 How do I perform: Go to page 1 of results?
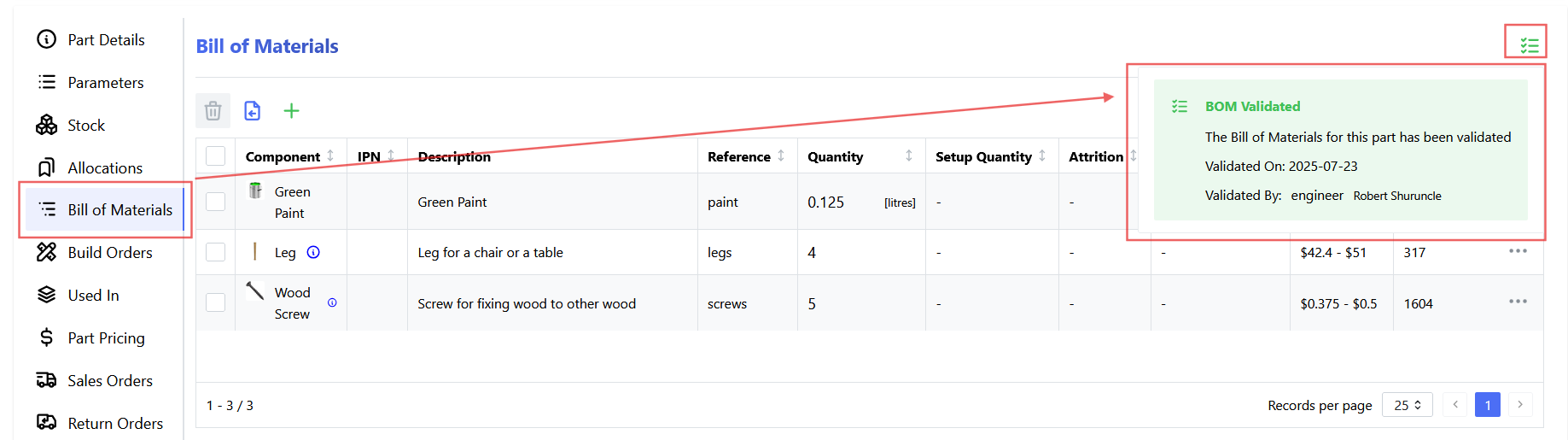coord(1487,405)
